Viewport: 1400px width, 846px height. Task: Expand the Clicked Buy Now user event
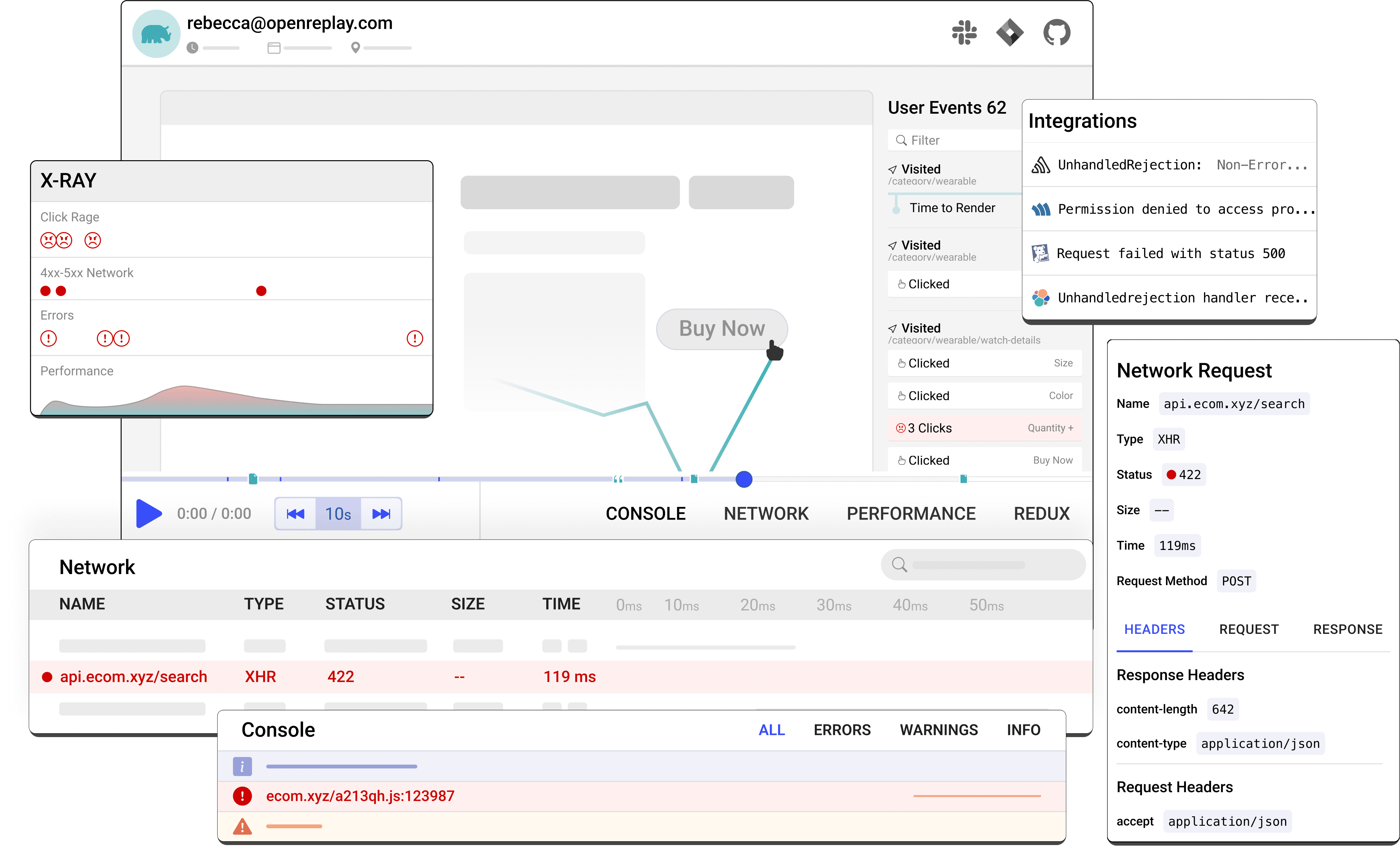coord(985,460)
